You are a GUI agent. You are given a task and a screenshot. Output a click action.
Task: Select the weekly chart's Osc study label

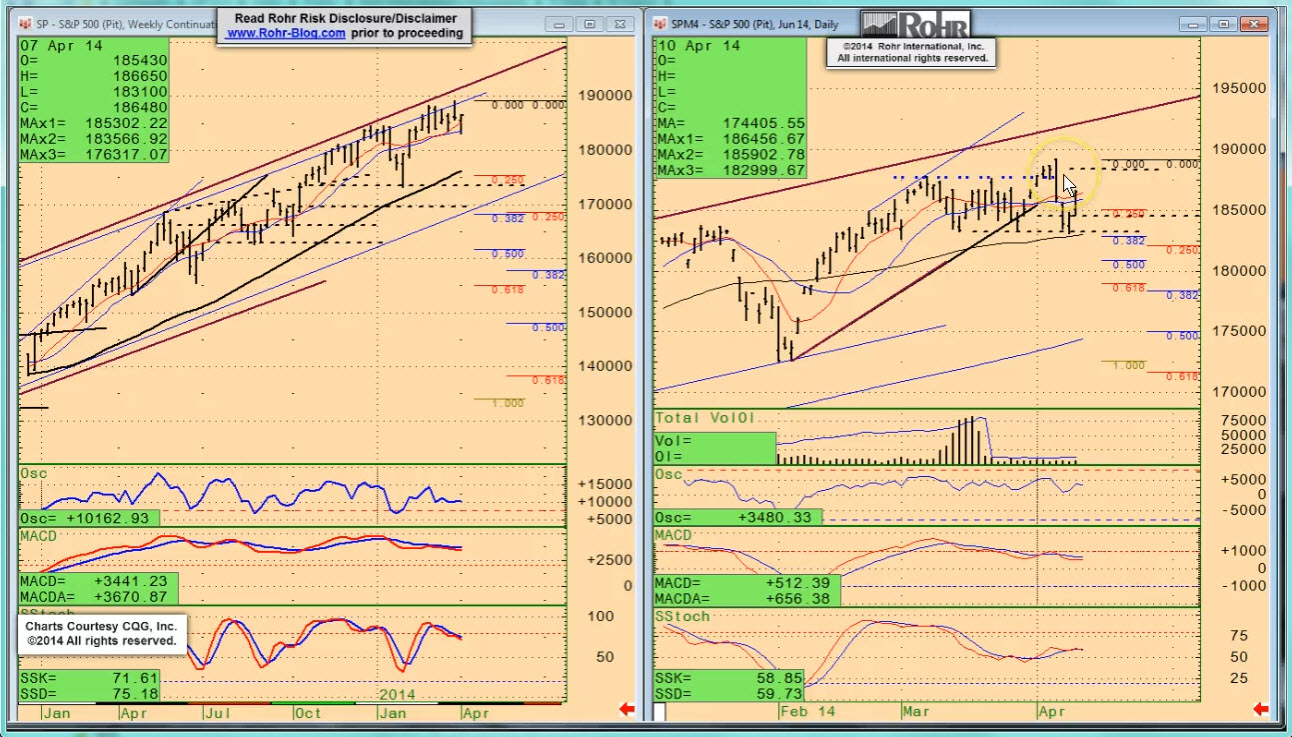[x=33, y=473]
